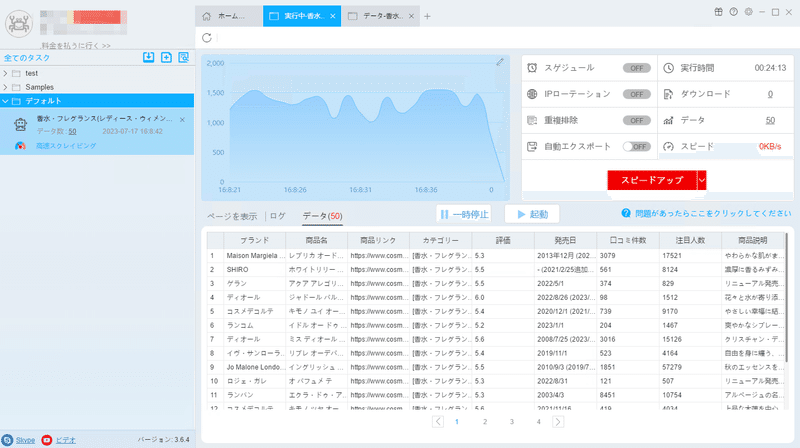Image resolution: width=800 pixels, height=448 pixels.
Task: Click the スピードアップ button
Action: [652, 180]
